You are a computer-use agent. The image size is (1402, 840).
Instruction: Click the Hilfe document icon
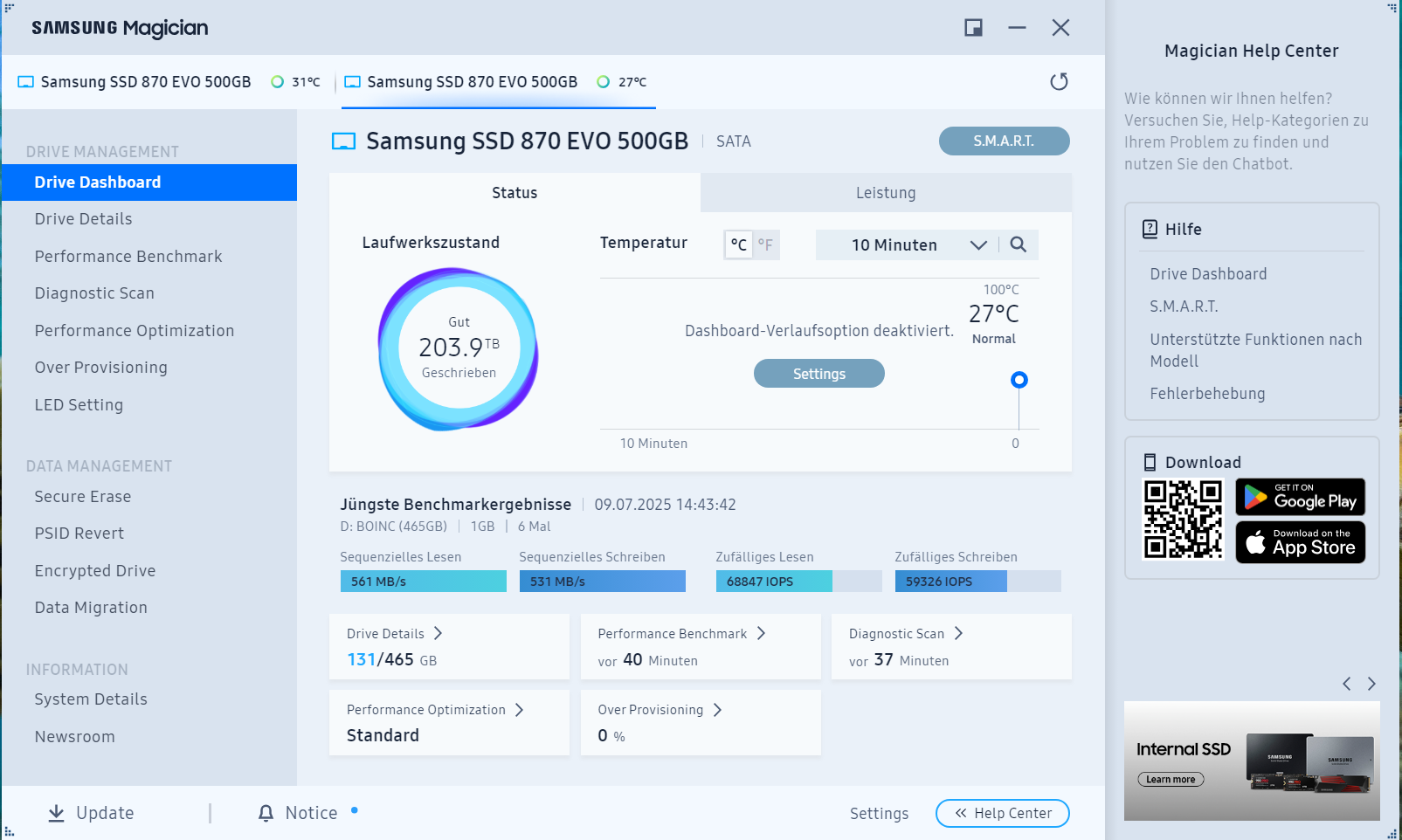(x=1150, y=230)
